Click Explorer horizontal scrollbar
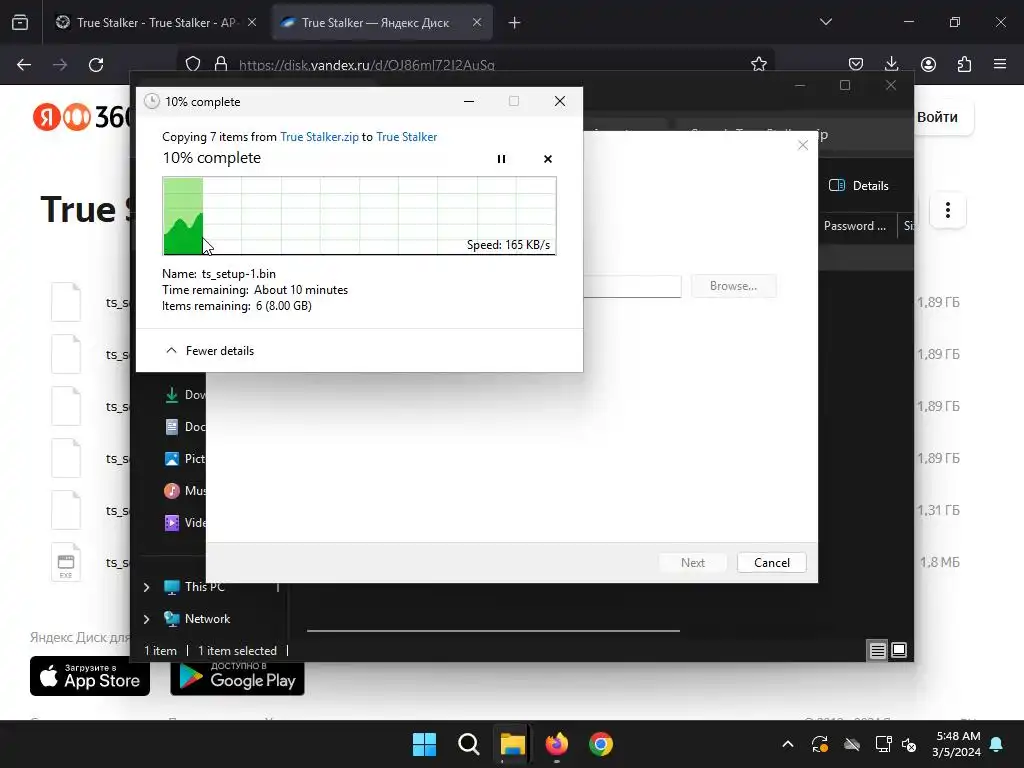 point(493,631)
